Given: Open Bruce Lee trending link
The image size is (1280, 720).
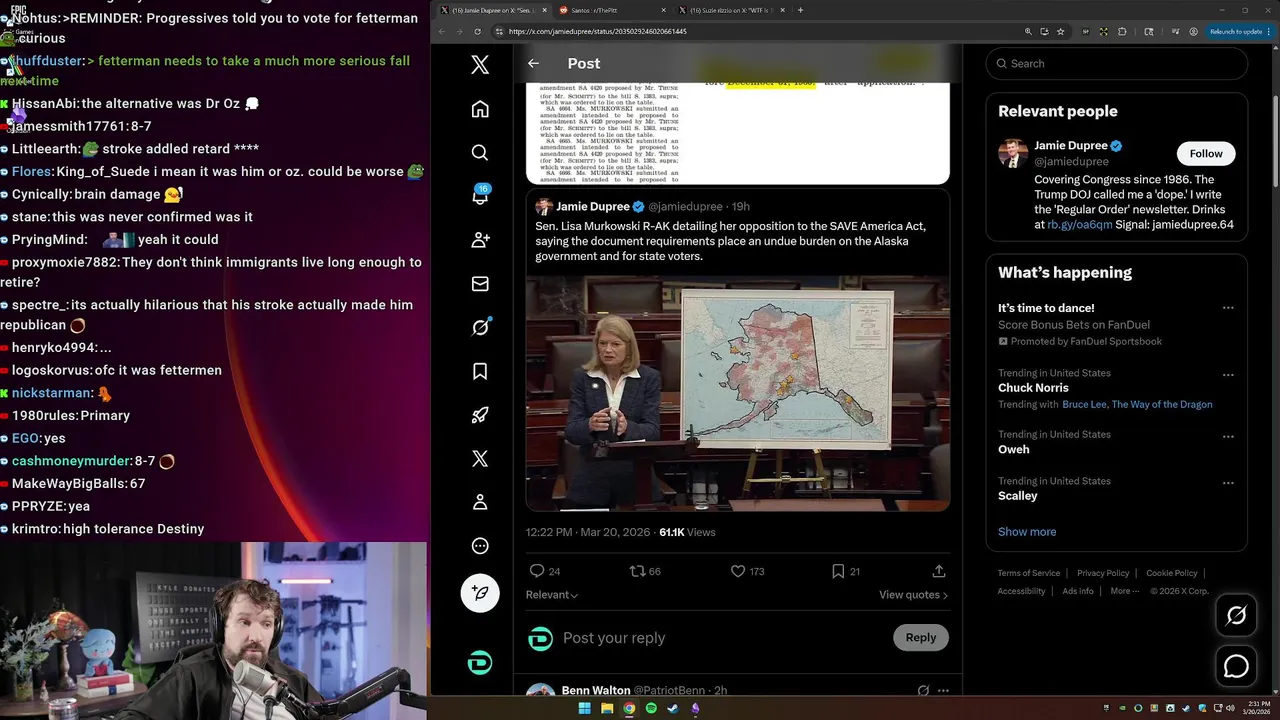Looking at the screenshot, I should (1085, 405).
